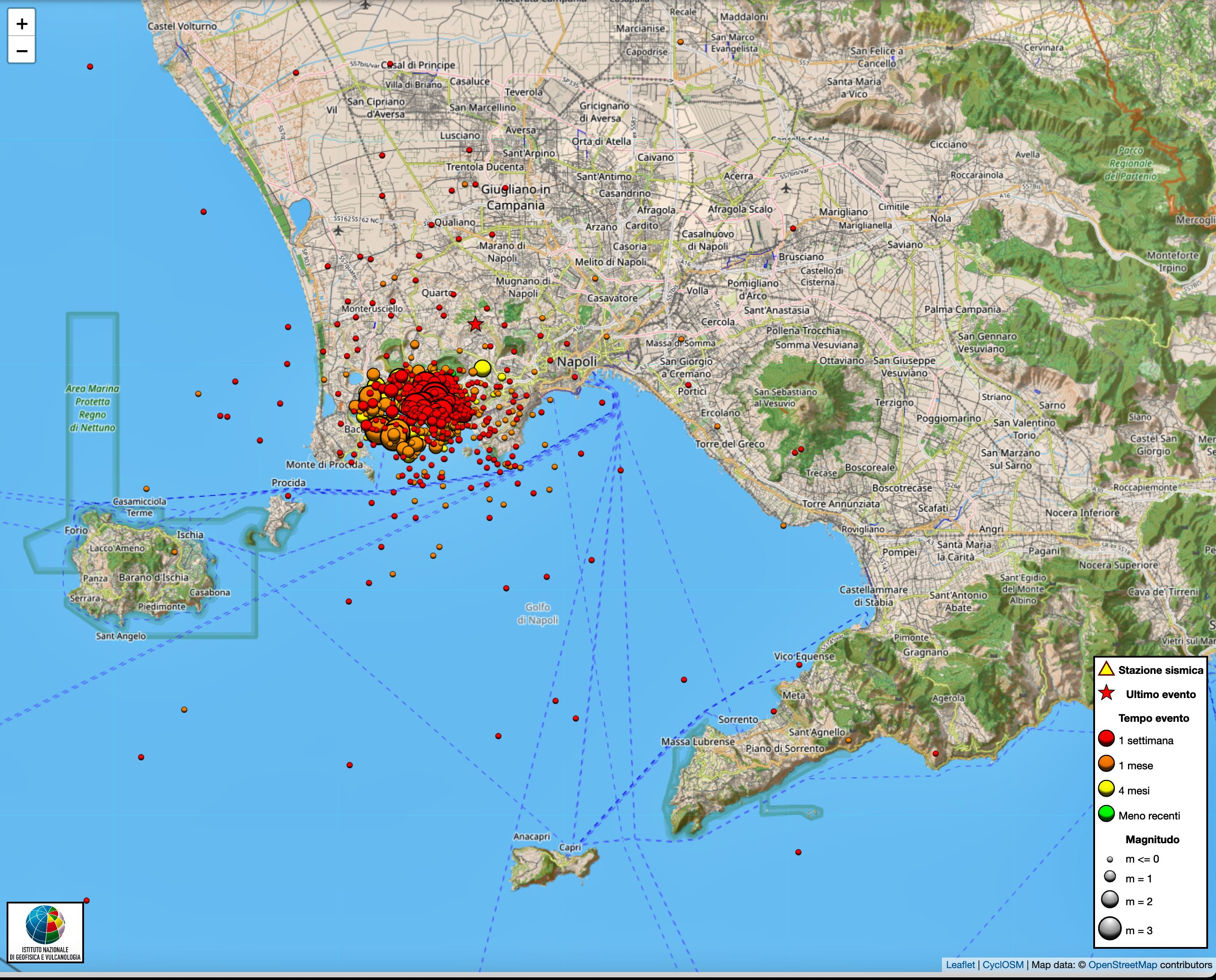This screenshot has height=980, width=1216.
Task: Open the Leaflet attribution link
Action: click(x=960, y=965)
